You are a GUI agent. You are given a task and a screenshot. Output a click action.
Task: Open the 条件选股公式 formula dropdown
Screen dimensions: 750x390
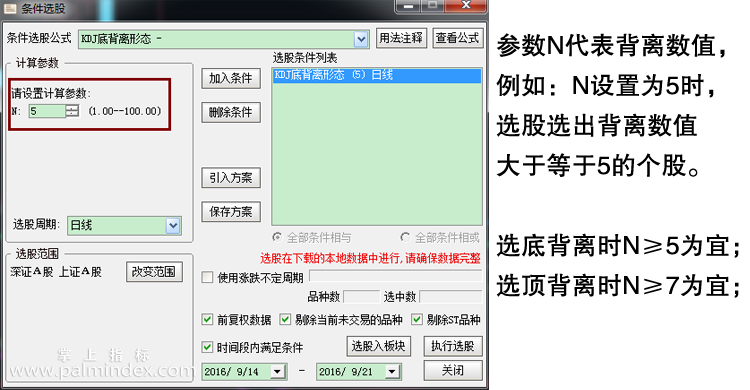coord(361,39)
